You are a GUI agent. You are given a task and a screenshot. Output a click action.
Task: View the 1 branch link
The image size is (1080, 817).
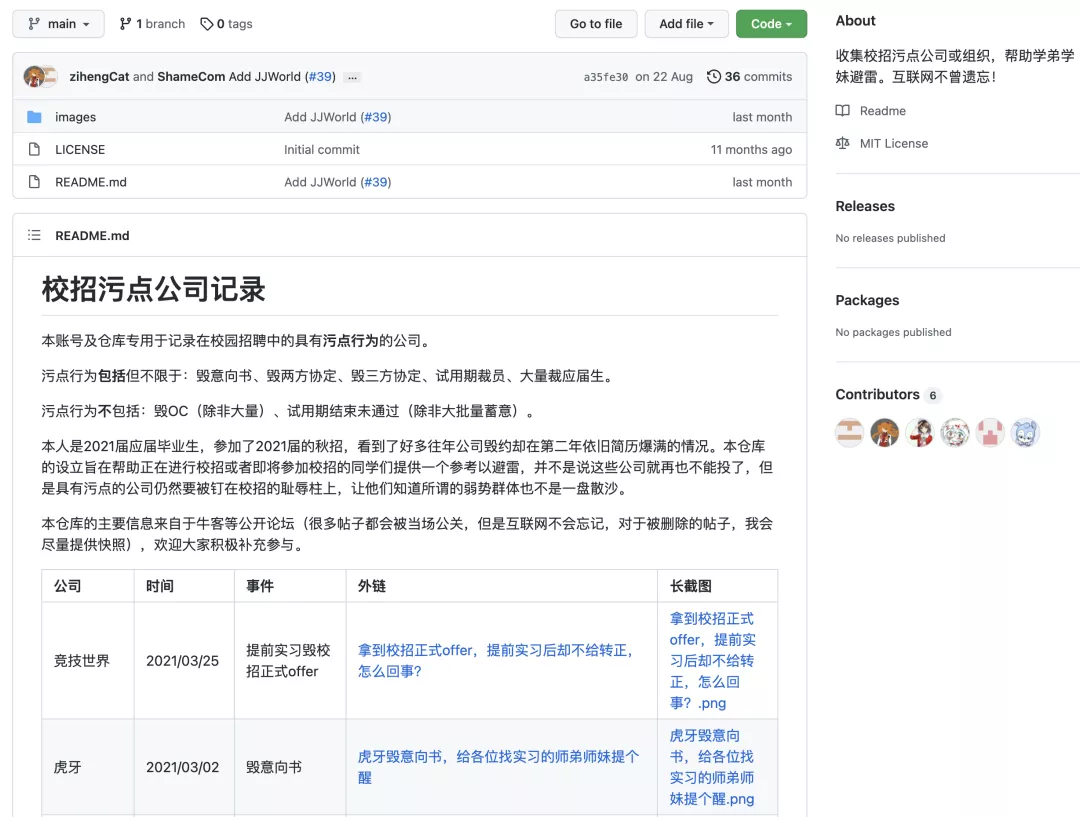[x=152, y=23]
